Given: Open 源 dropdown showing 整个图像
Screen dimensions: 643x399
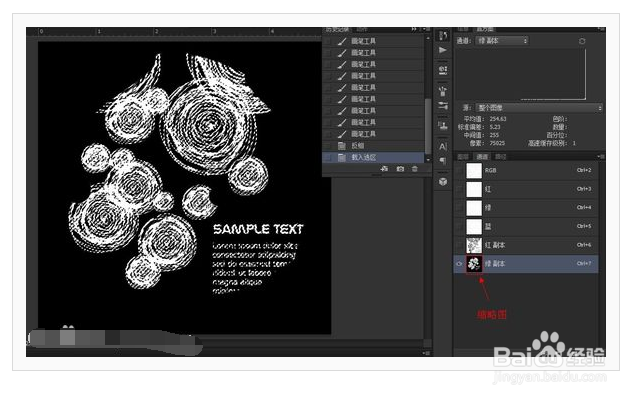Looking at the screenshot, I should point(538,108).
